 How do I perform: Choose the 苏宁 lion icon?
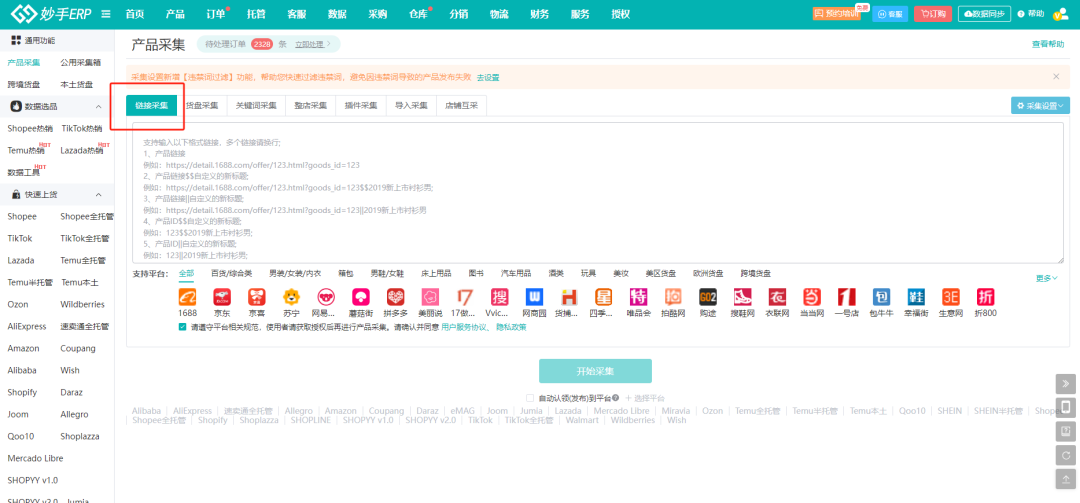291,297
